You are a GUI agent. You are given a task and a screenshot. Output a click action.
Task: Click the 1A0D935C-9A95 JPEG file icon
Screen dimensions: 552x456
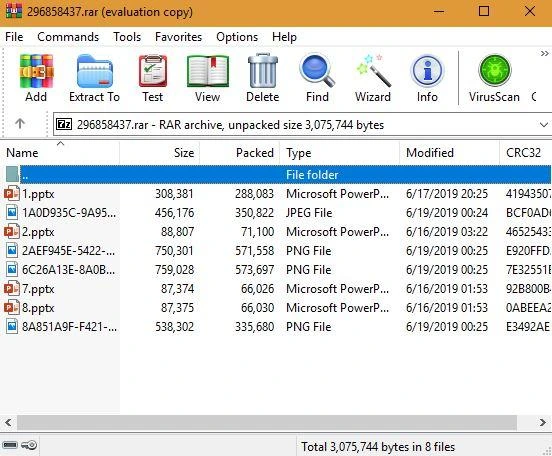click(x=12, y=213)
